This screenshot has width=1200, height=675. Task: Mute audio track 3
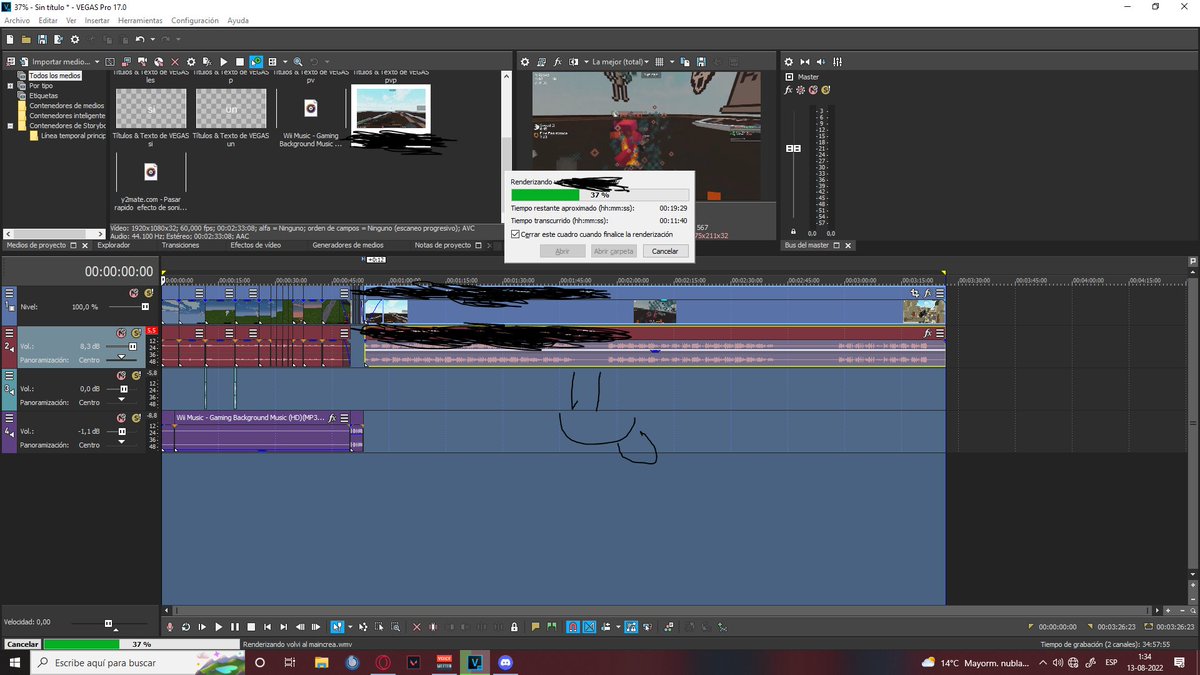[x=121, y=375]
